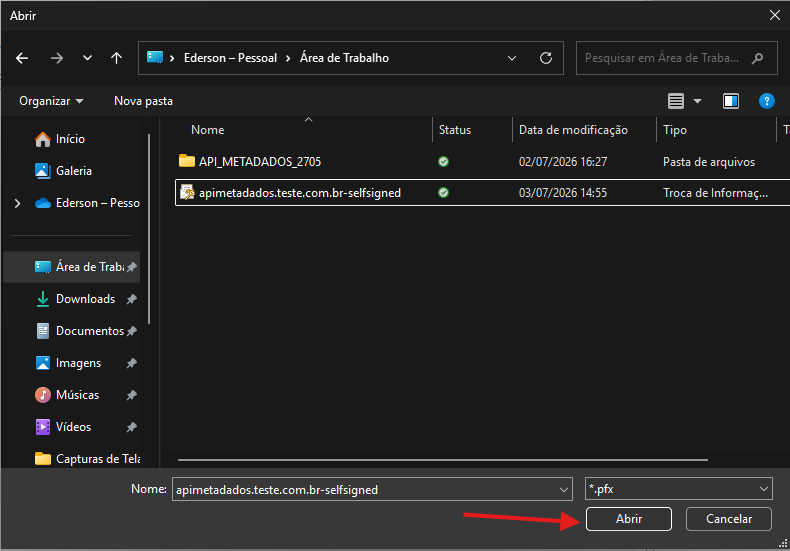Go back with the left arrow button
Image resolution: width=790 pixels, height=551 pixels.
click(x=22, y=58)
